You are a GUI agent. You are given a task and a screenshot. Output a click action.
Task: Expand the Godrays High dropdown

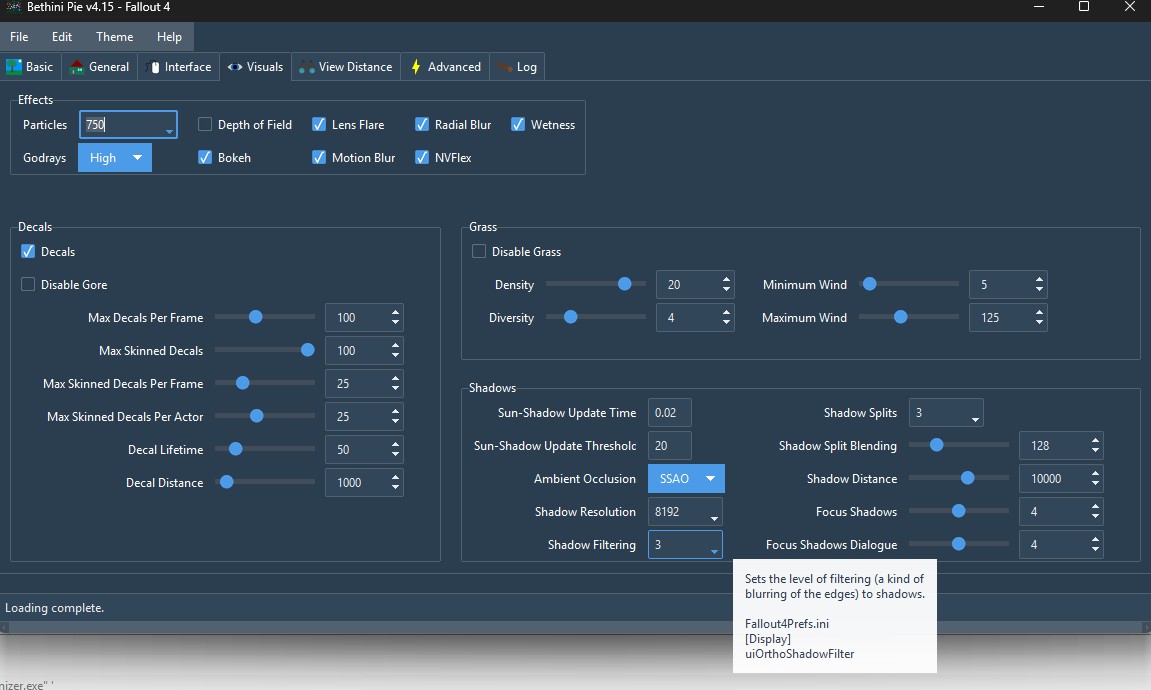click(115, 158)
